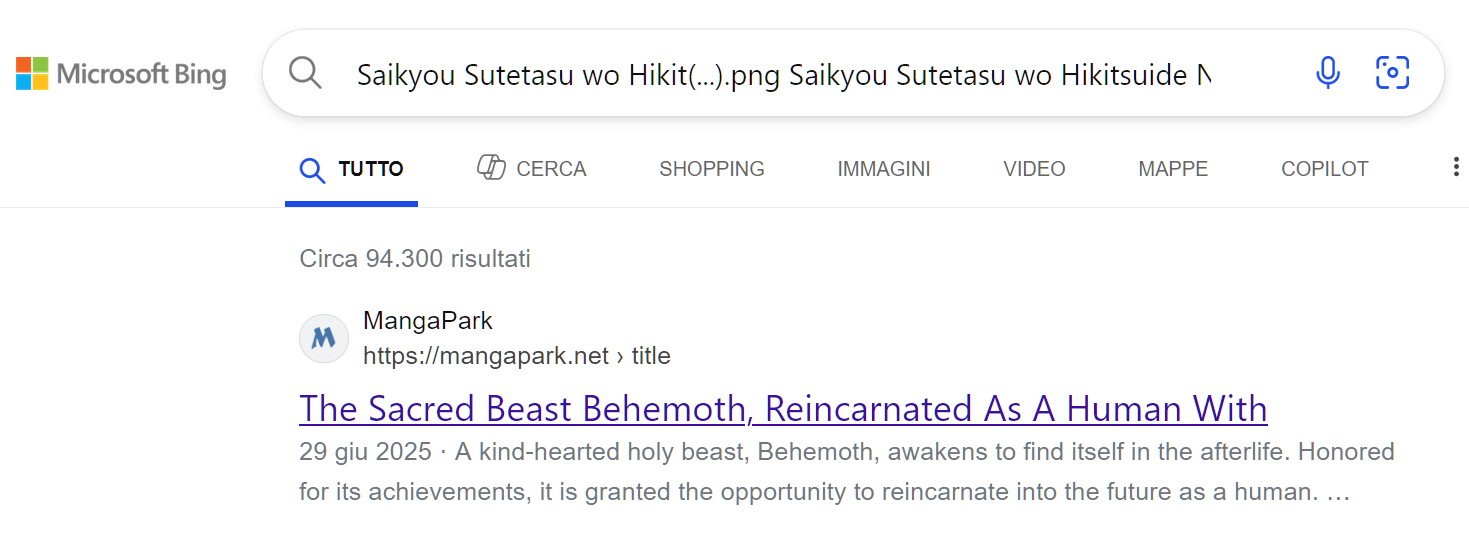Click the MangaPark favicon

[324, 339]
